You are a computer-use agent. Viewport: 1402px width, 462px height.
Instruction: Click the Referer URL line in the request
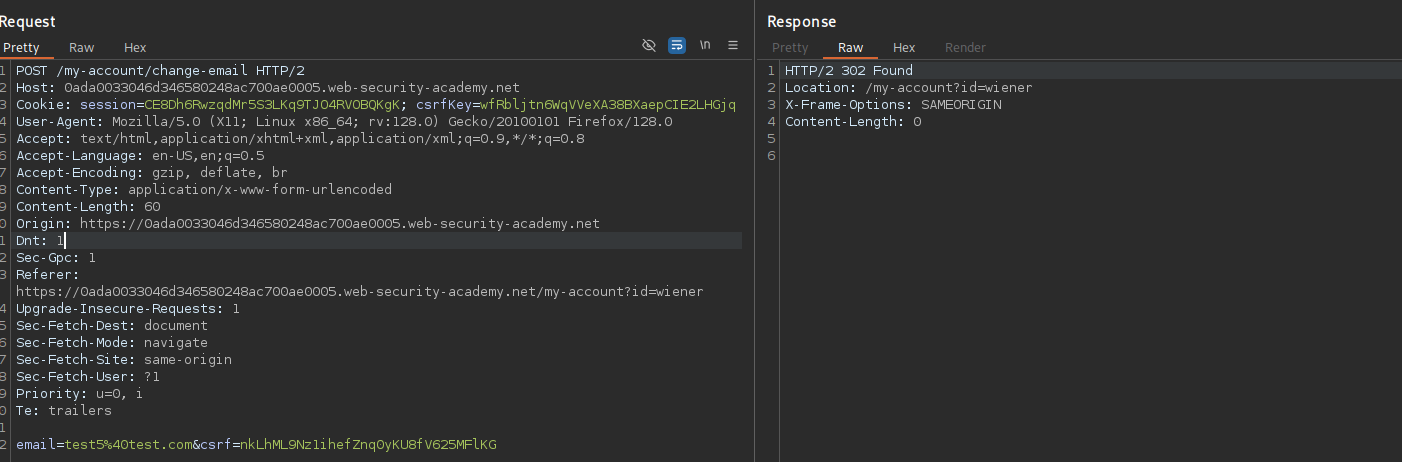click(360, 292)
